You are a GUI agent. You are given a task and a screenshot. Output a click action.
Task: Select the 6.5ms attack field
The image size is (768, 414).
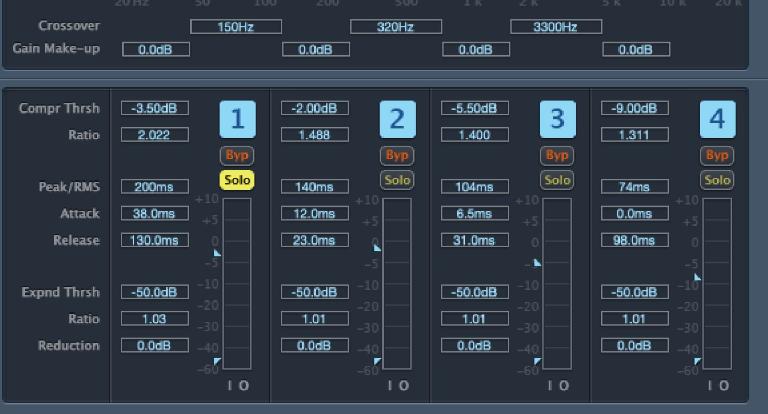point(475,214)
